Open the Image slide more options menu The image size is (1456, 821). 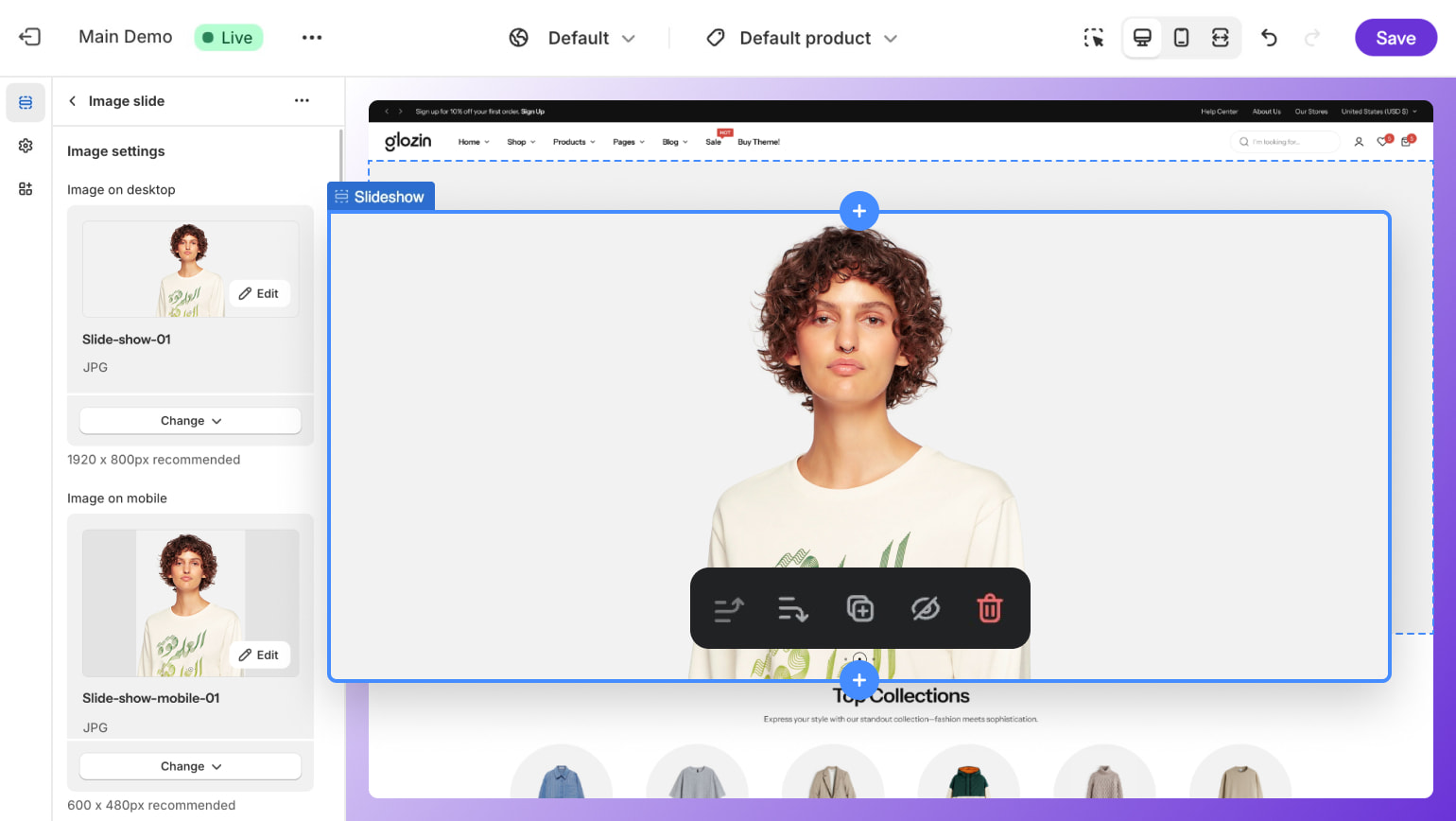click(x=302, y=100)
